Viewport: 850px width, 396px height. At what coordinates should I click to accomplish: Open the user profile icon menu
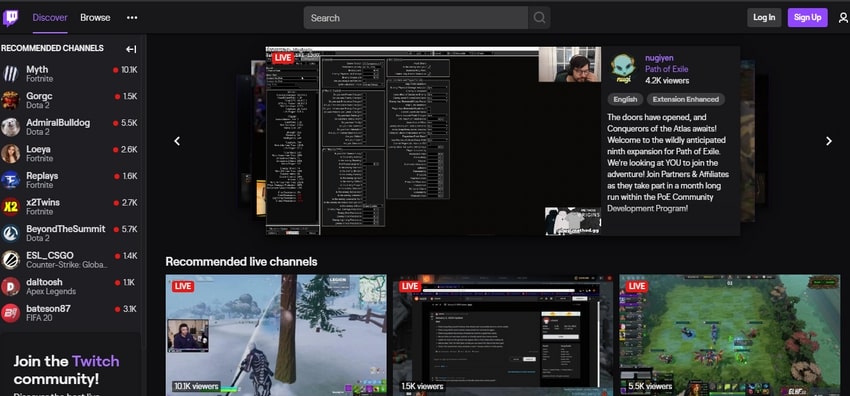pos(843,18)
